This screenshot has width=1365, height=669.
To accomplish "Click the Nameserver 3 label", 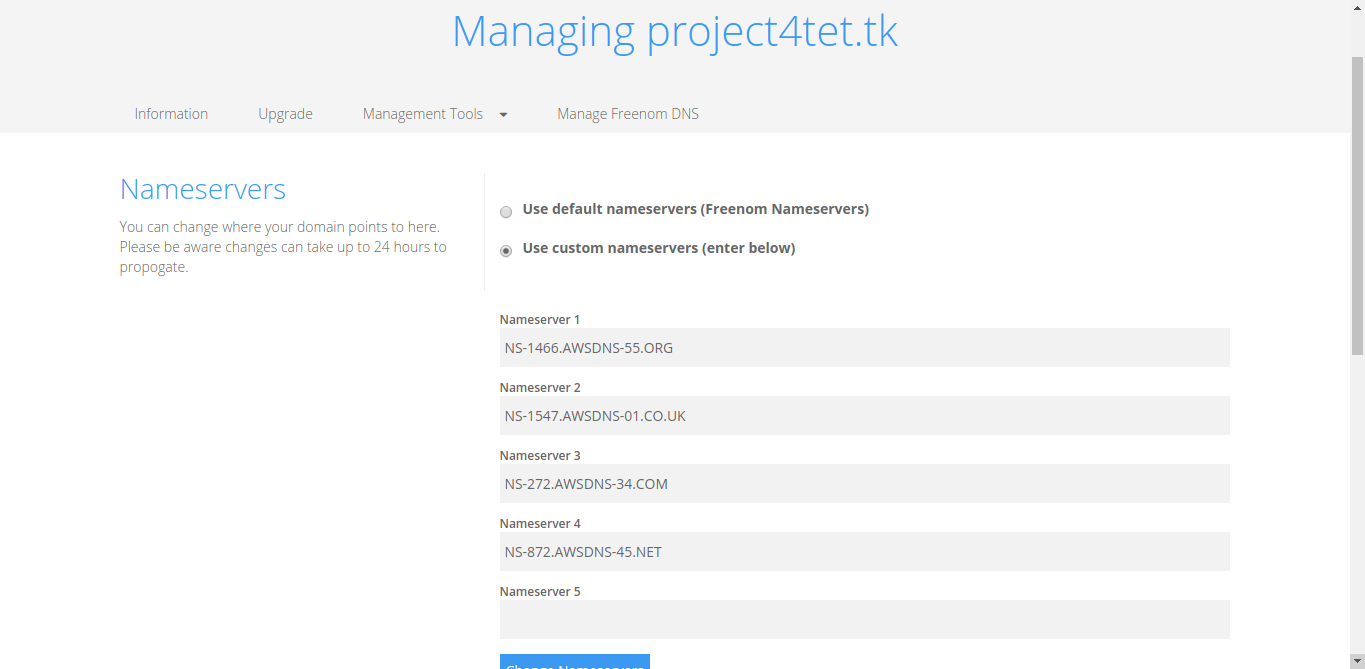I will tap(540, 456).
